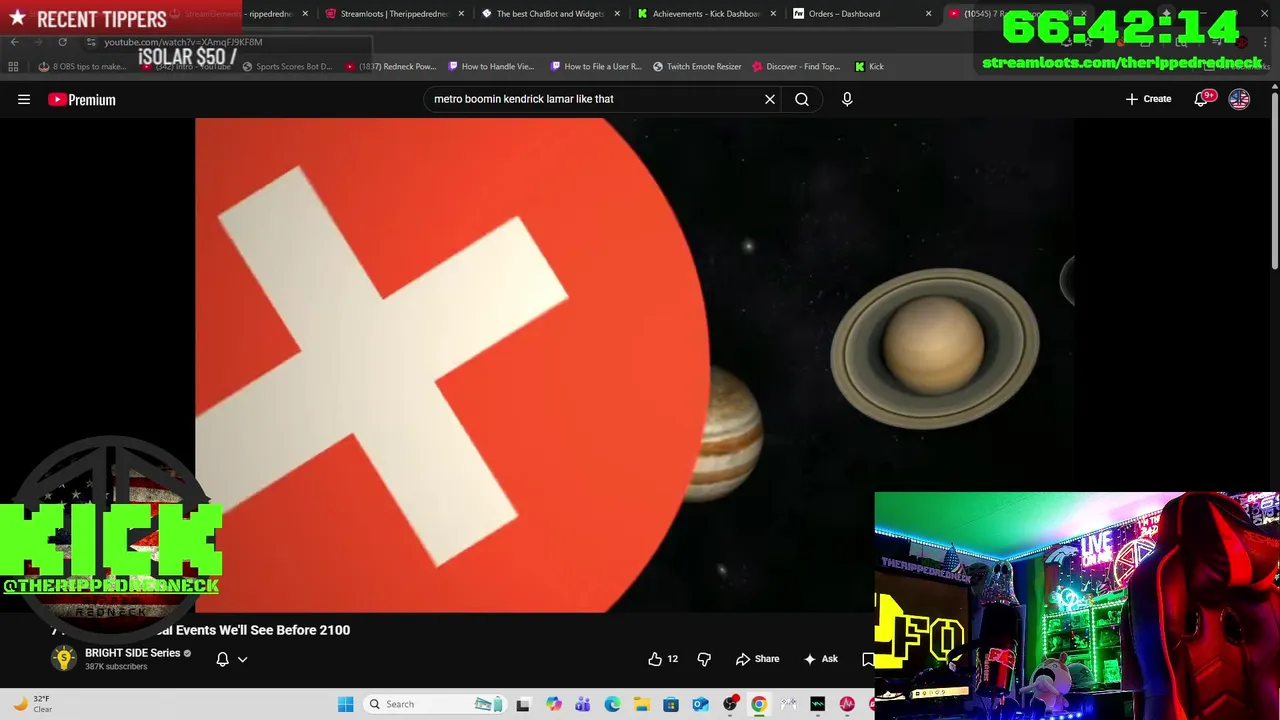Open Discover - Find Top... bookmark
Screen dimensions: 1280x720
pyautogui.click(x=796, y=66)
